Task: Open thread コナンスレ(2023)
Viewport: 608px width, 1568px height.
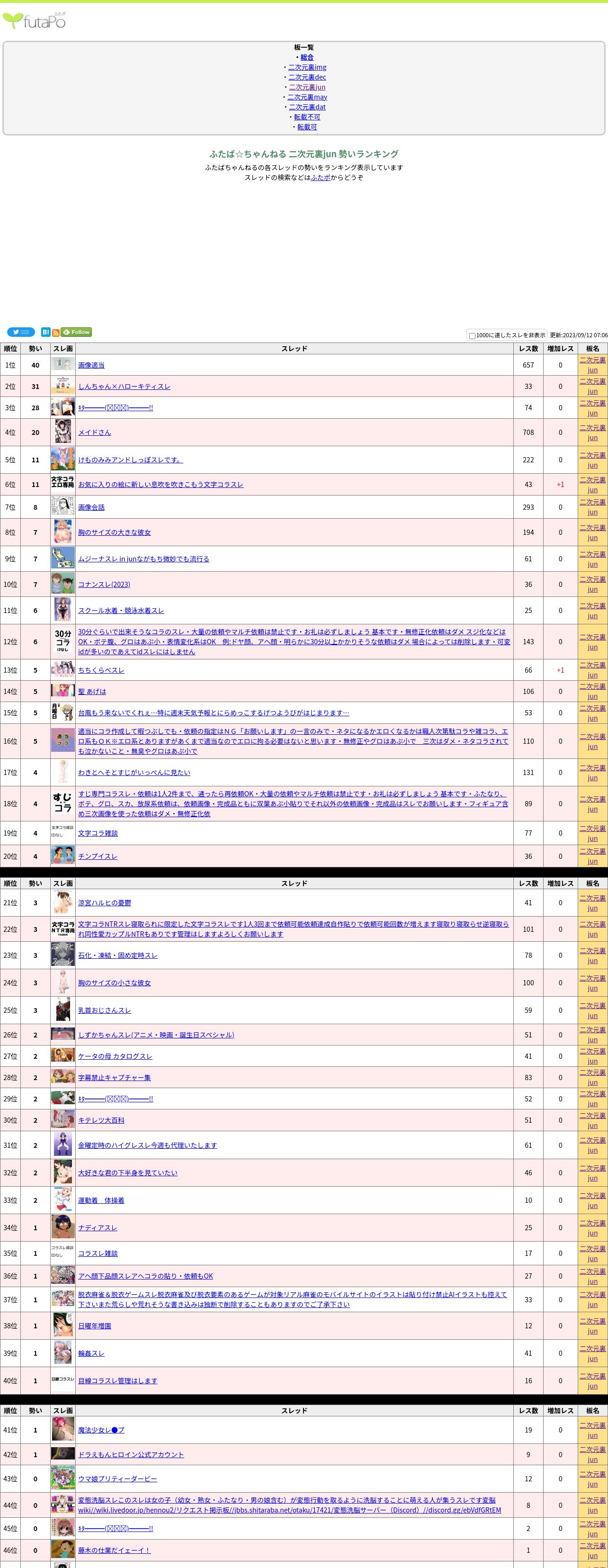Action: pyautogui.click(x=104, y=585)
